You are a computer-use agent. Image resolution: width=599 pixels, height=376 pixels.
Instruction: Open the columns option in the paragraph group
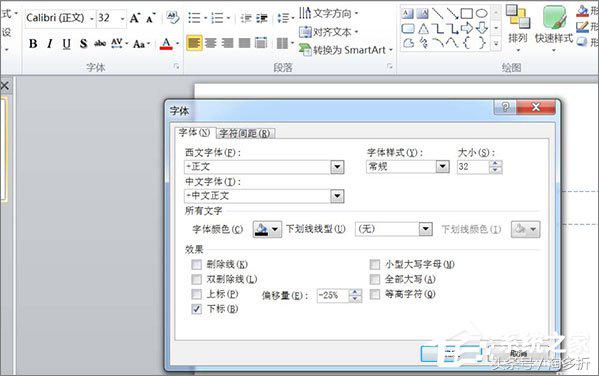284,43
